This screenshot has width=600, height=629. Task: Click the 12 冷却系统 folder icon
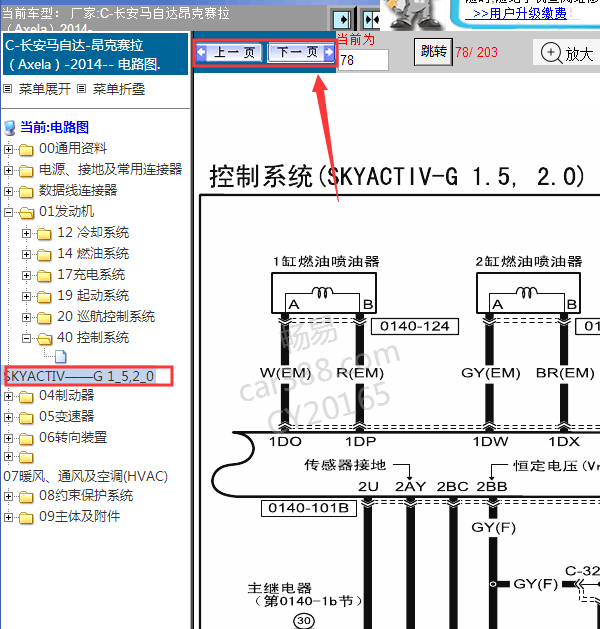44,233
